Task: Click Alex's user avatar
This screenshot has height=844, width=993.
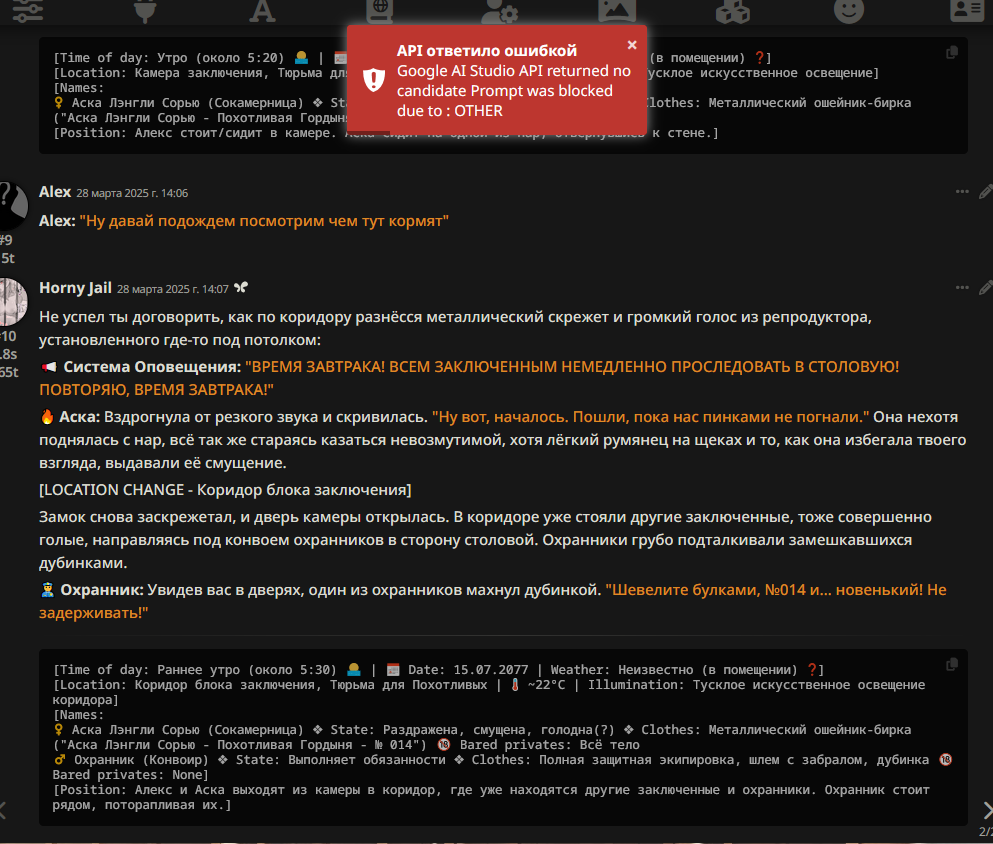Action: tap(13, 205)
